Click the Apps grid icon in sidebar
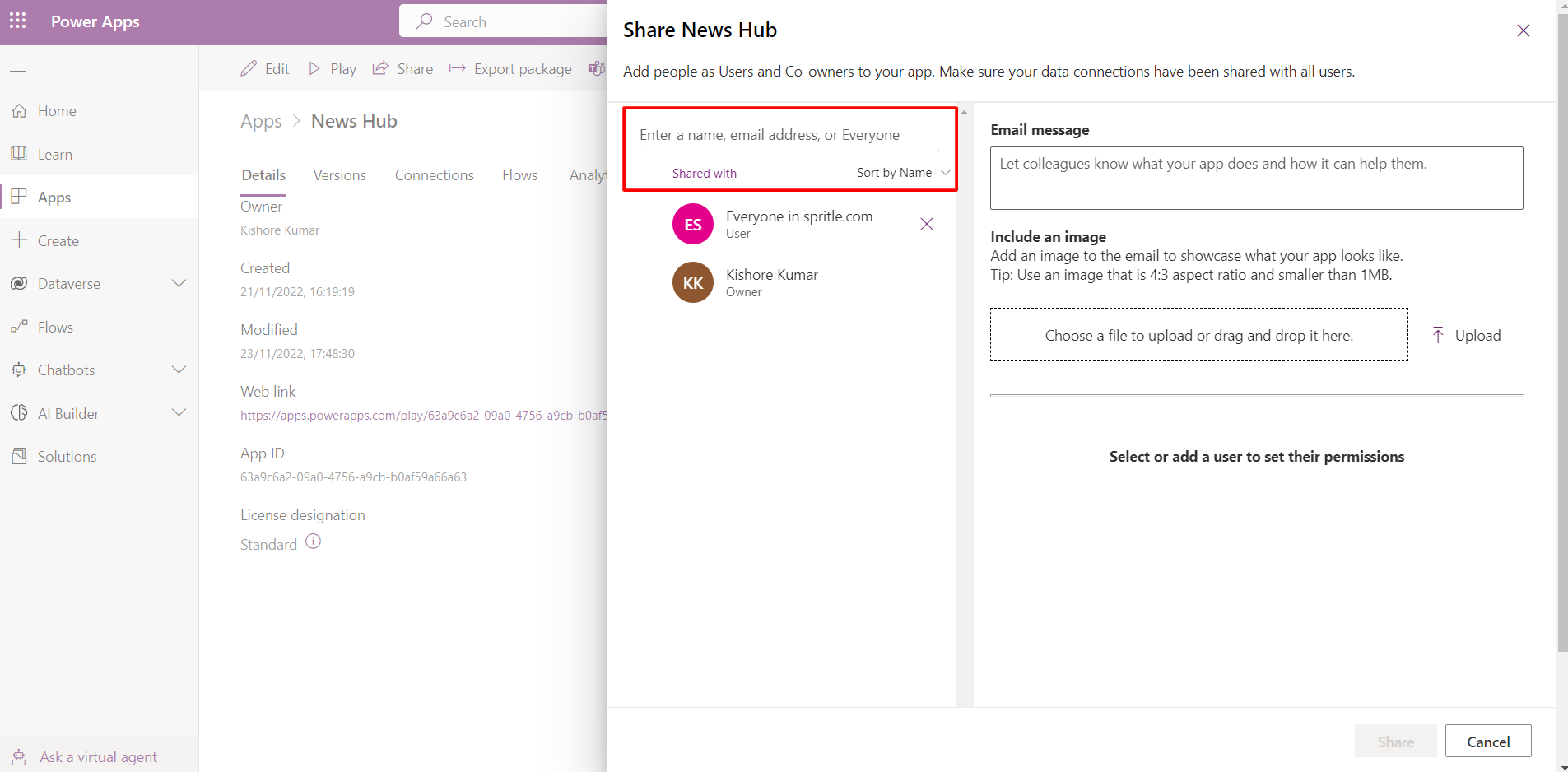The height and width of the screenshot is (772, 1568). click(19, 197)
